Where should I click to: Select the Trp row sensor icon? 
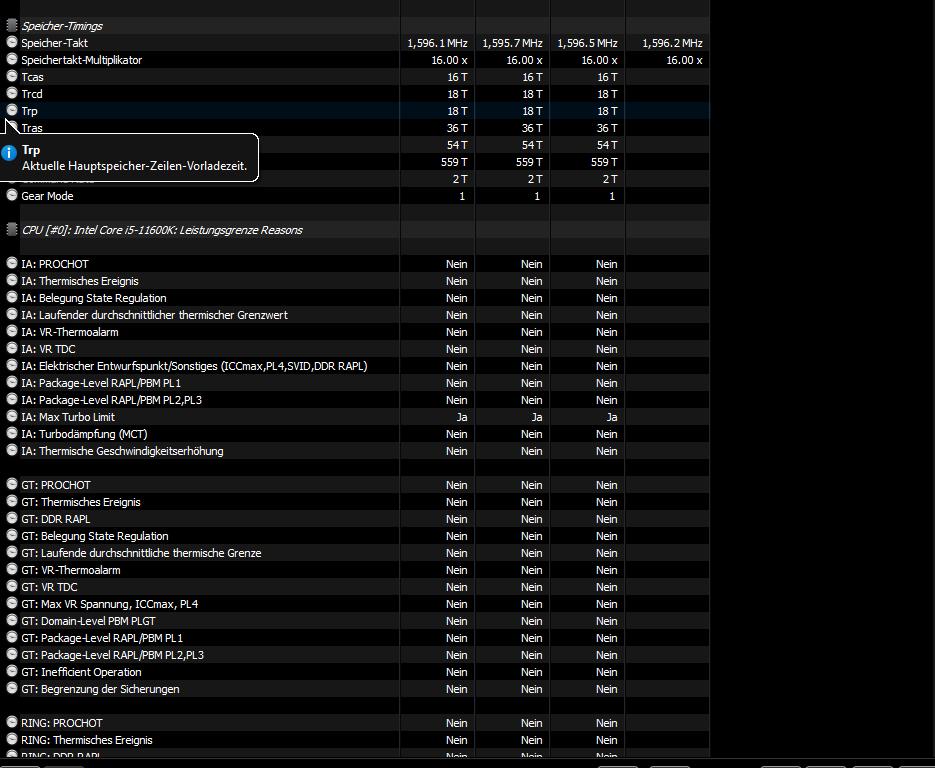[12, 110]
